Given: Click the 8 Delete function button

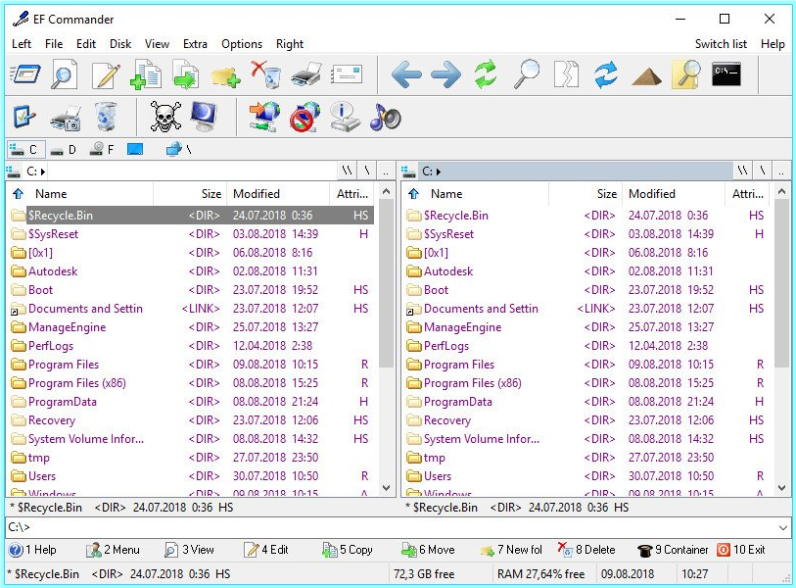Looking at the screenshot, I should pyautogui.click(x=587, y=550).
